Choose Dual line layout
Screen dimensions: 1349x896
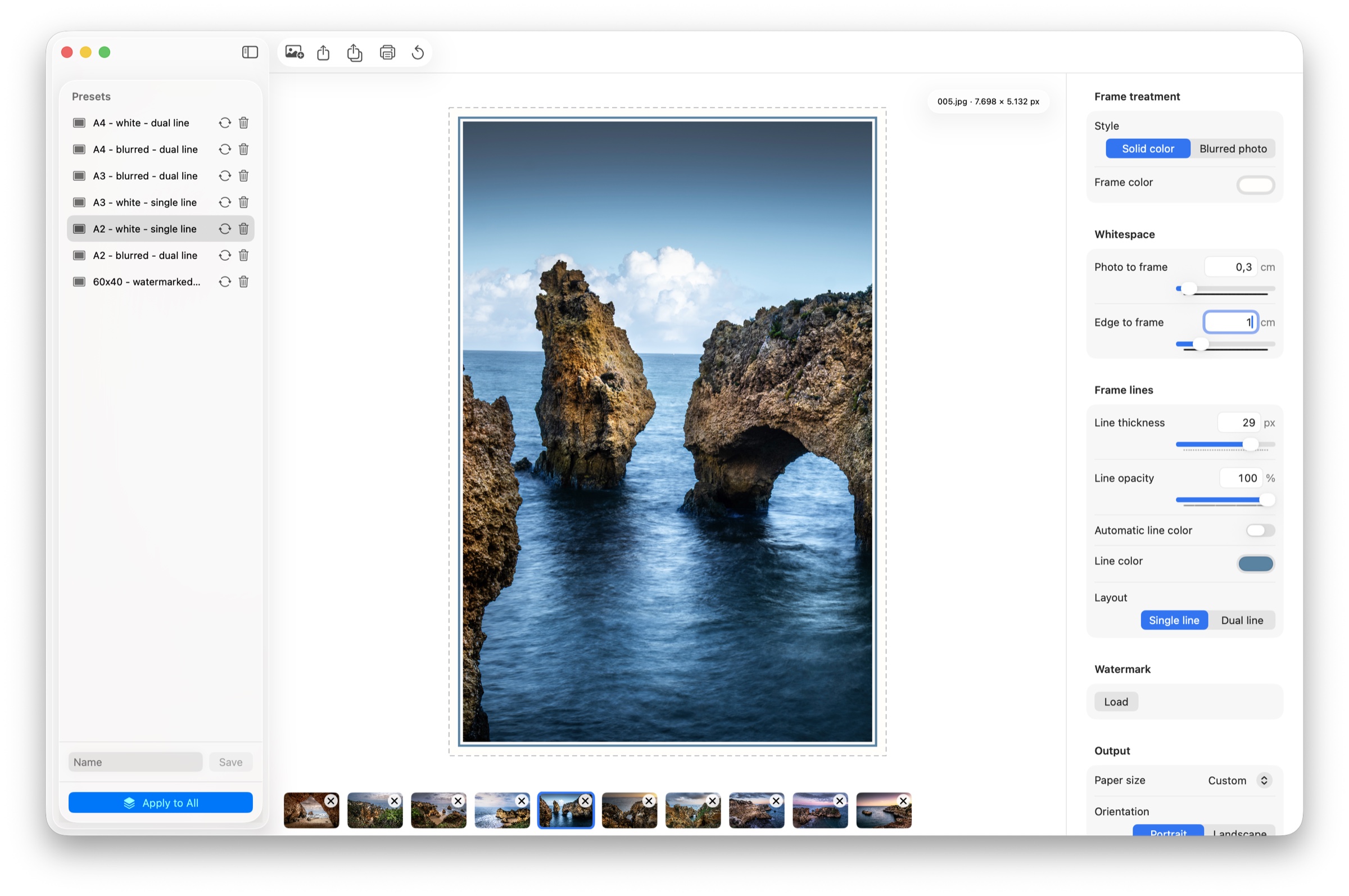(x=1242, y=620)
